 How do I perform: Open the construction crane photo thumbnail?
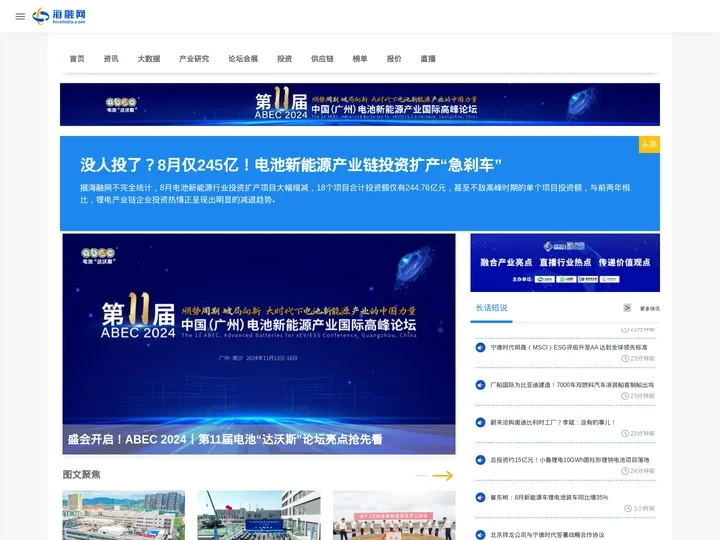259,515
